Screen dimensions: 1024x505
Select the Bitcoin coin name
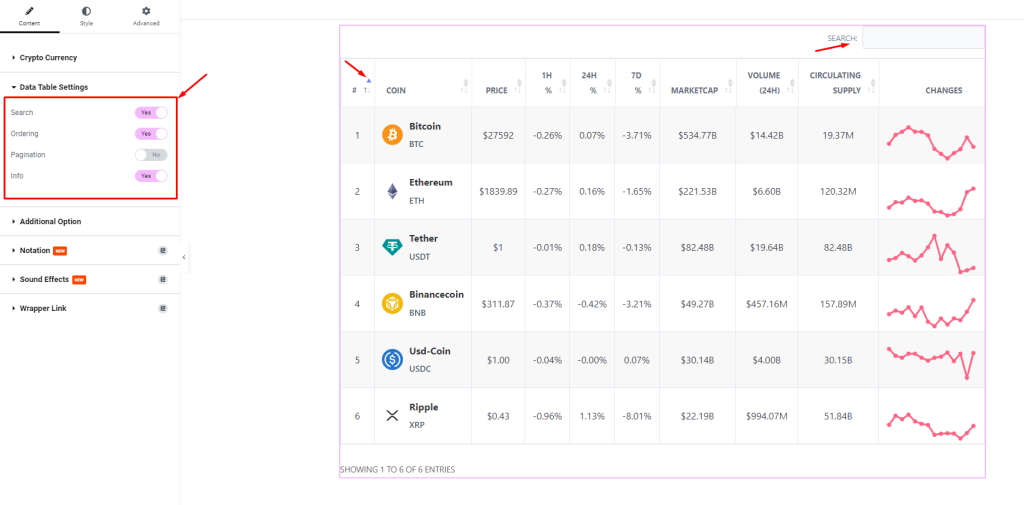coord(425,126)
